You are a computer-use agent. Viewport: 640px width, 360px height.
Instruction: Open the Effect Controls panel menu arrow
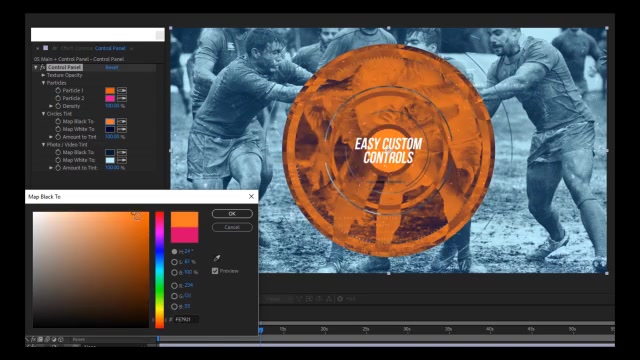pyautogui.click(x=132, y=49)
